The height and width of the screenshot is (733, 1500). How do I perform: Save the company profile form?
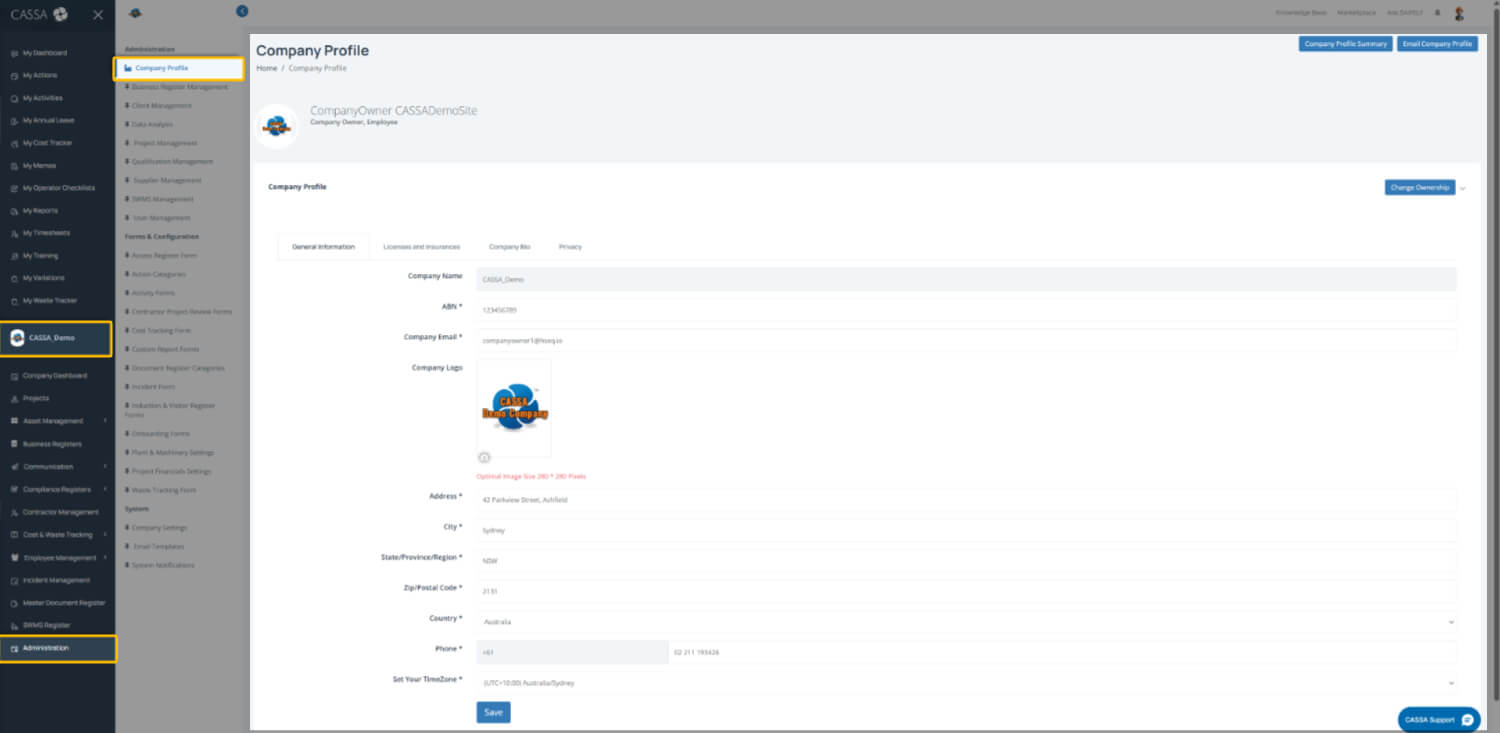(x=493, y=713)
